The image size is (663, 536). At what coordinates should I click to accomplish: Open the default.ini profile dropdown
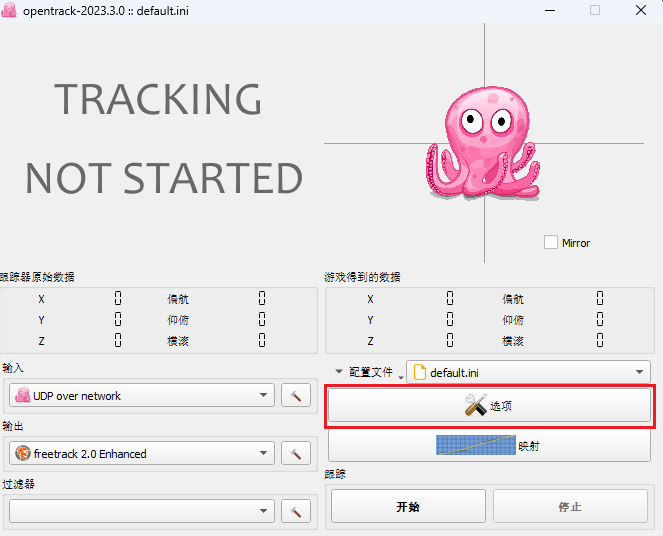pyautogui.click(x=528, y=372)
